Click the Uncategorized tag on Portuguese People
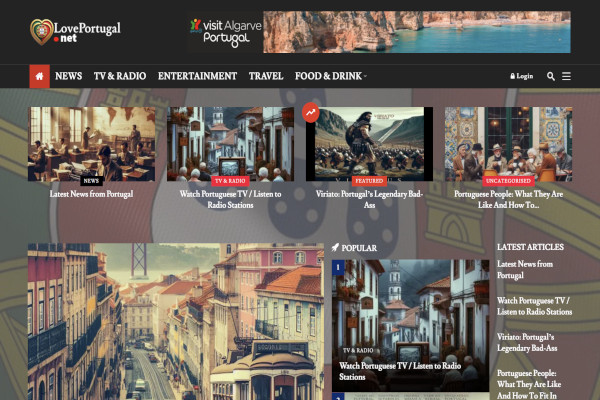Viewport: 600px width, 400px height. coord(508,181)
